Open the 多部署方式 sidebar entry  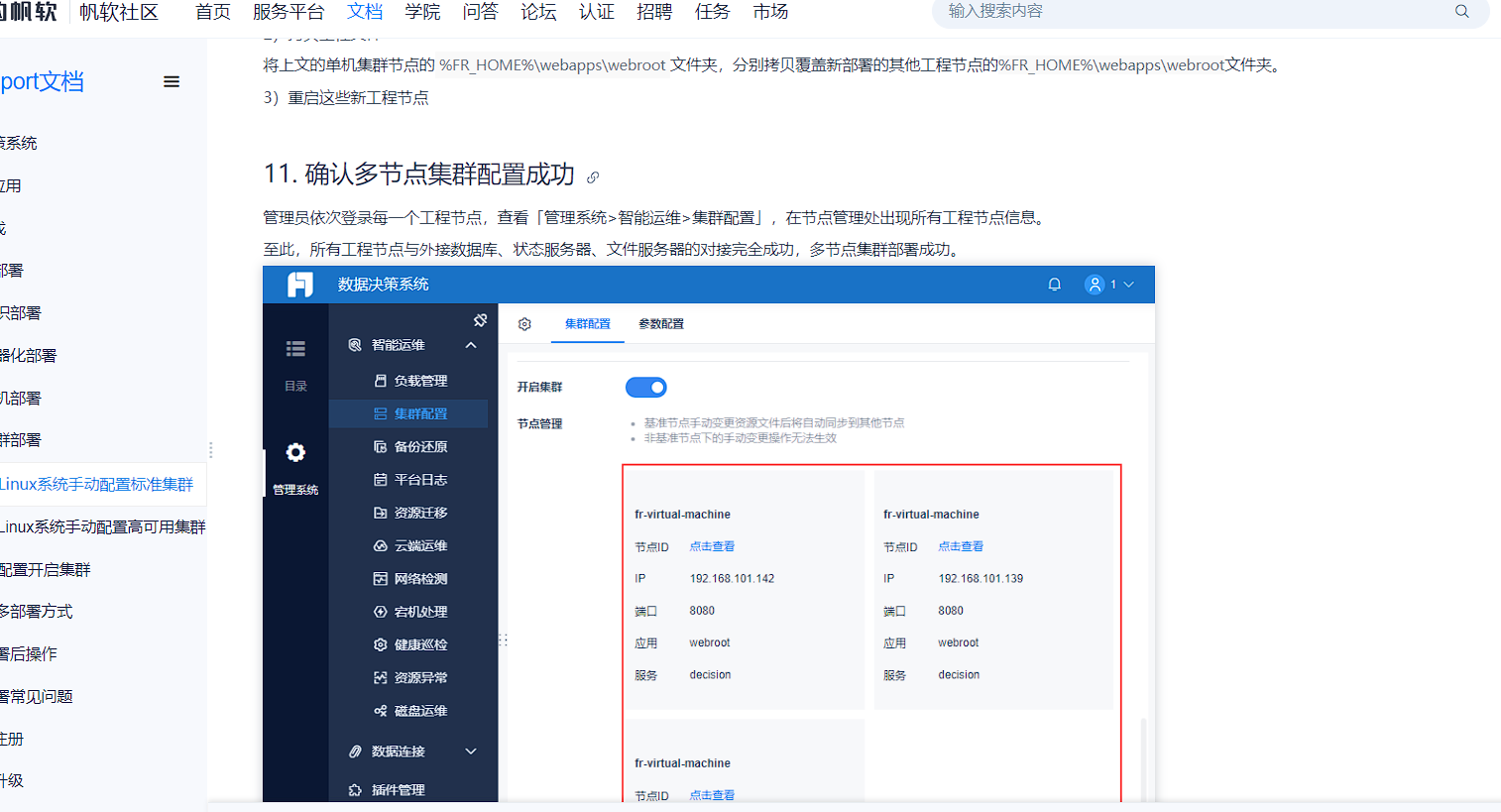tap(37, 612)
